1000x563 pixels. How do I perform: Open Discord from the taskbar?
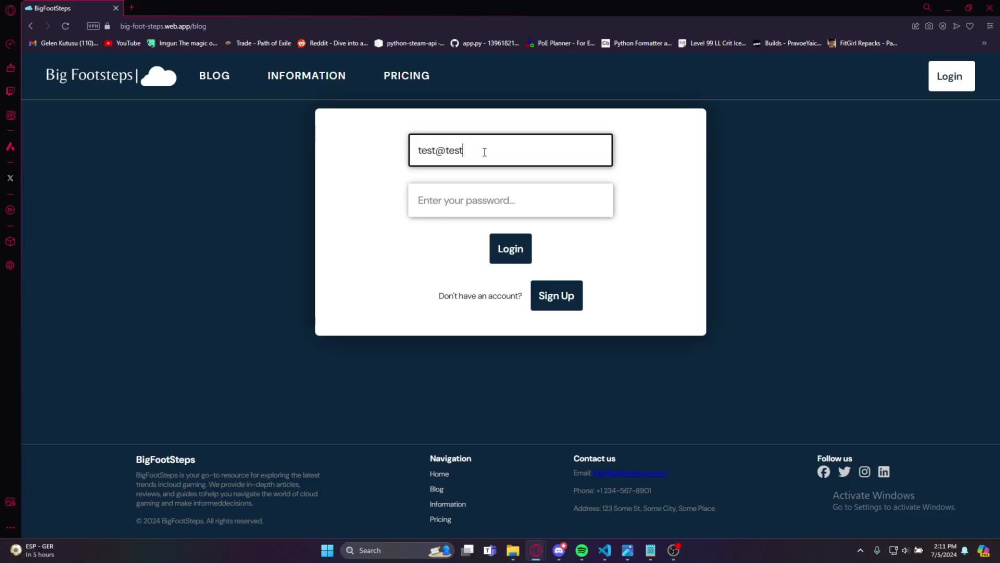[x=559, y=550]
